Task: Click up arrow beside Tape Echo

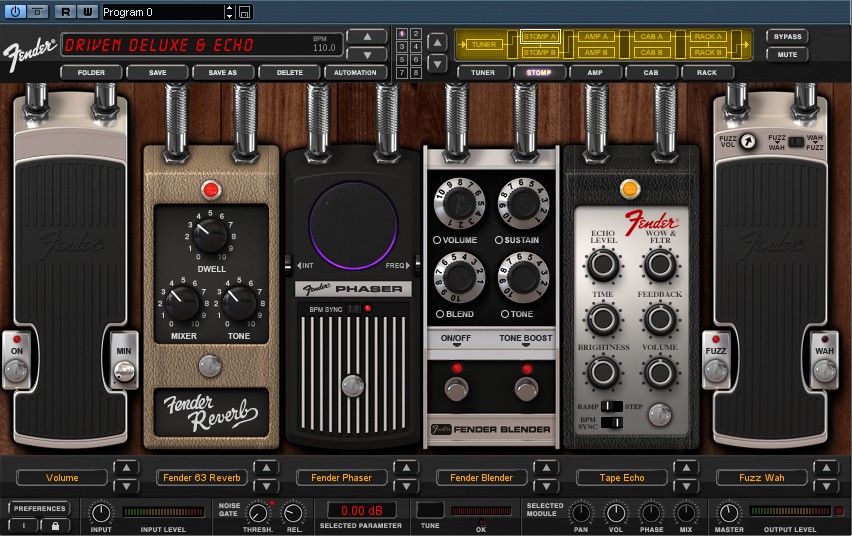Action: tap(686, 468)
